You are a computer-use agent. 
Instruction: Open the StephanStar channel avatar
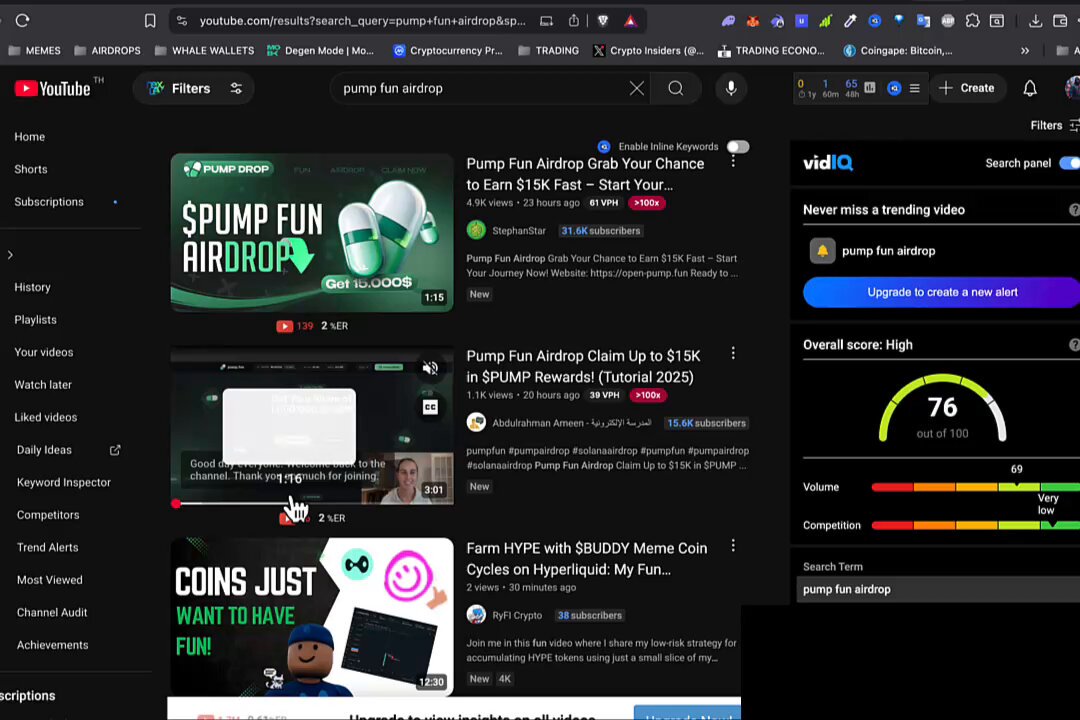476,231
